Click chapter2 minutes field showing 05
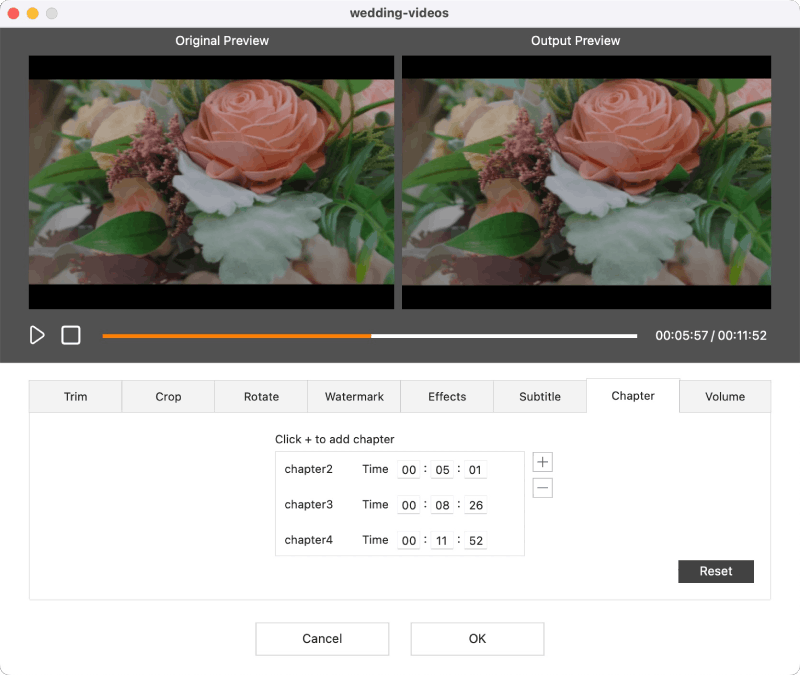800x675 pixels. pyautogui.click(x=442, y=470)
